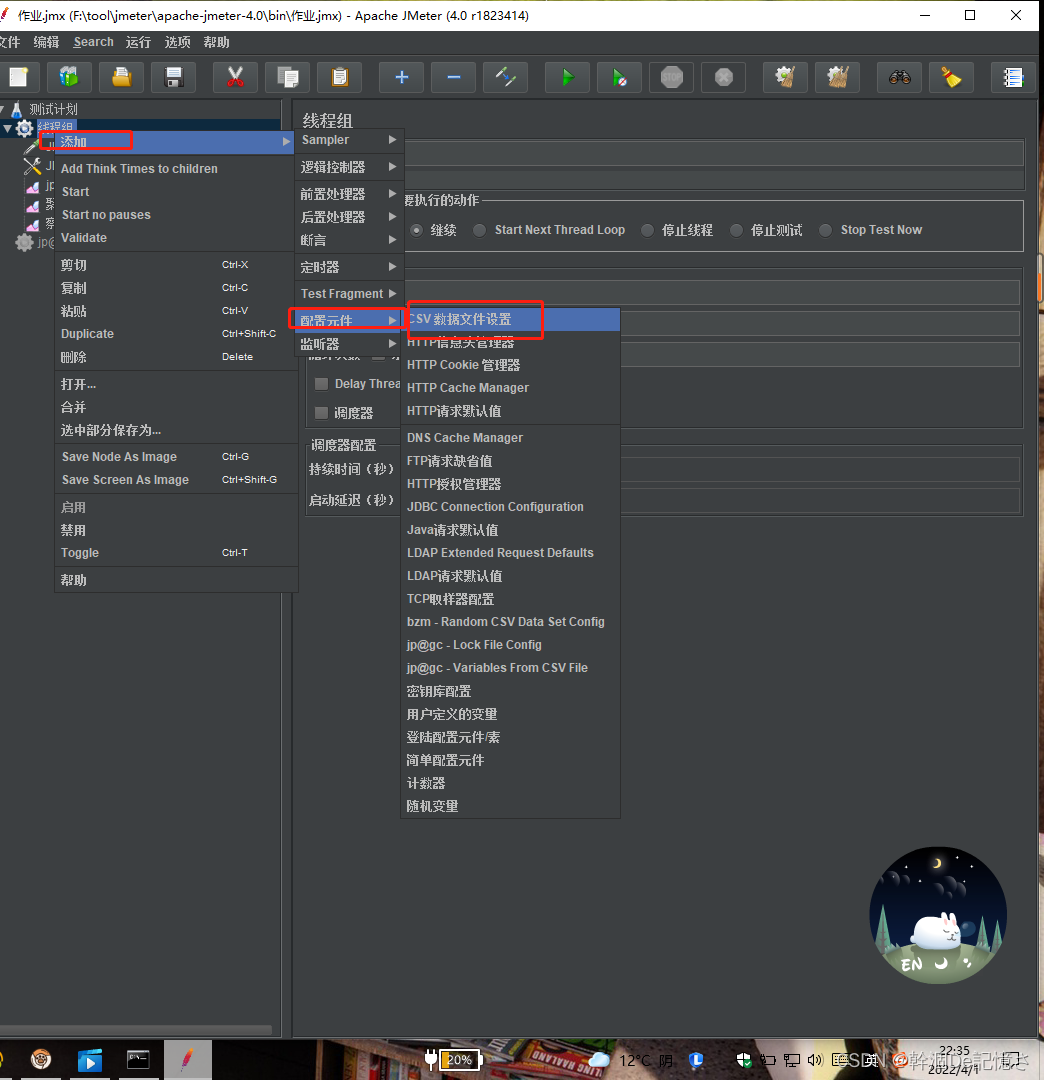Expand the 断言 submenu
The width and height of the screenshot is (1044, 1080).
coord(349,240)
